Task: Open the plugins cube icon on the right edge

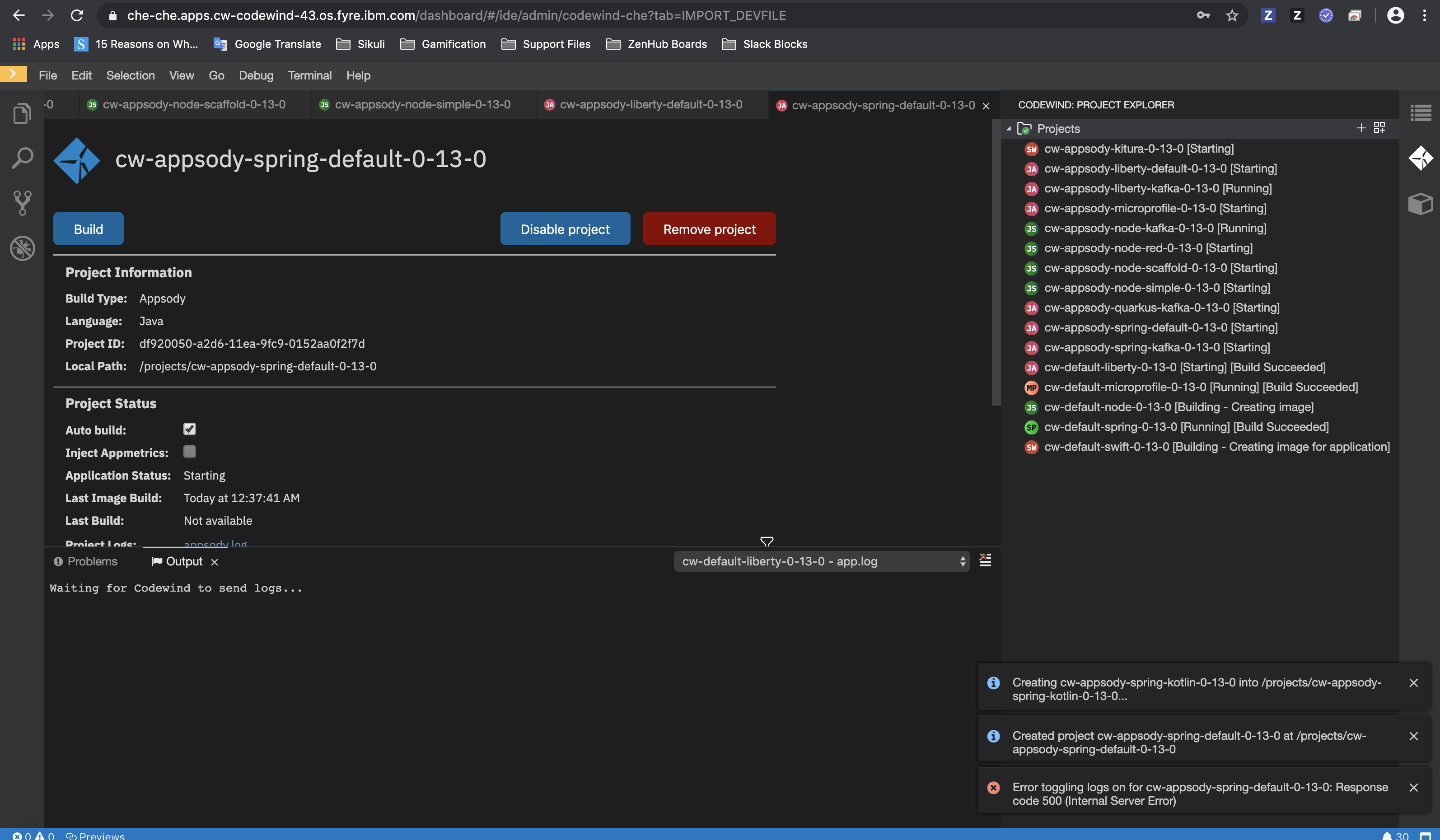Action: point(1421,204)
